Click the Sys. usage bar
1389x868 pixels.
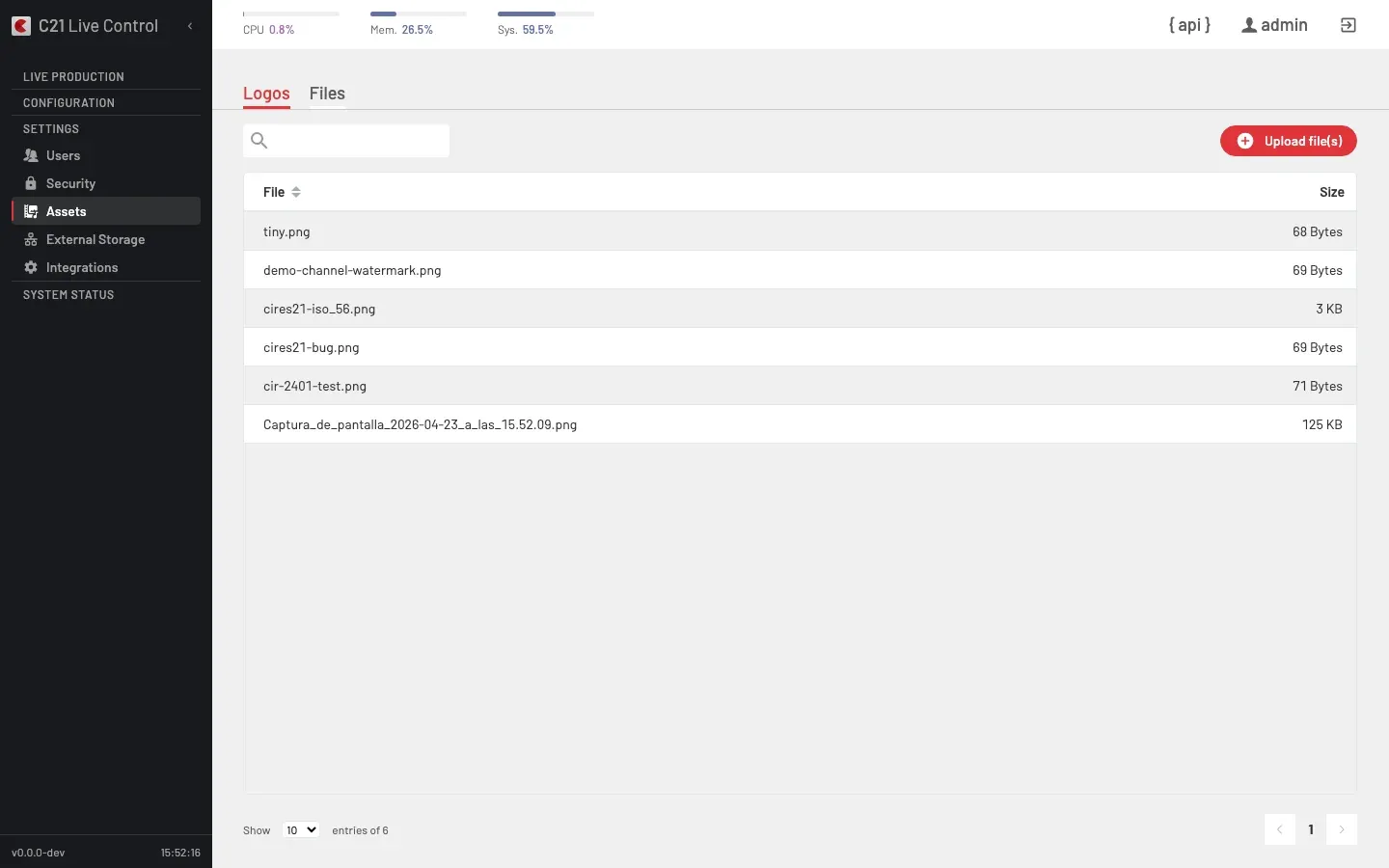546,14
